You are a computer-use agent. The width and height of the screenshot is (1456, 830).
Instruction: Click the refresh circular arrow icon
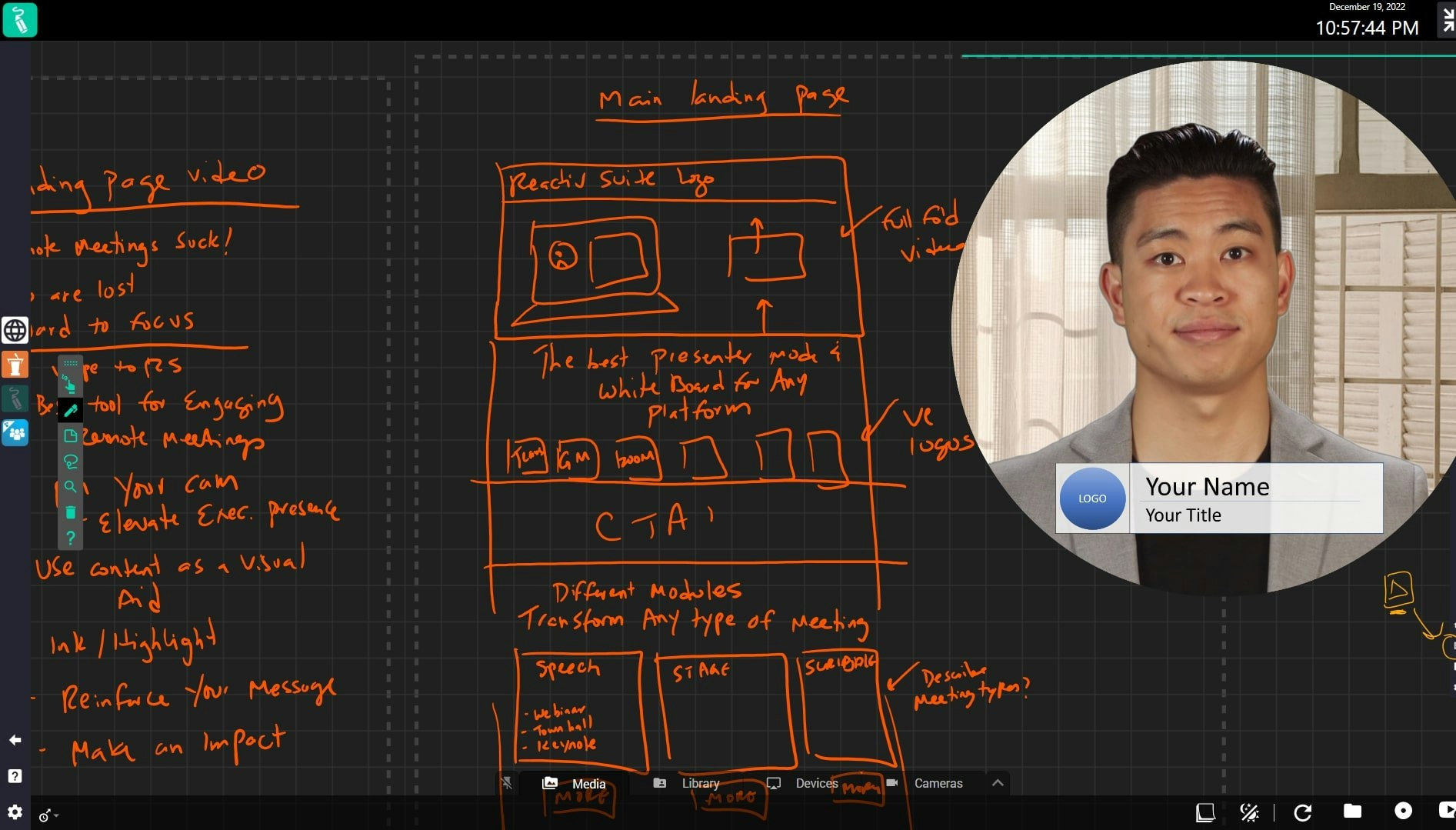pos(1302,812)
